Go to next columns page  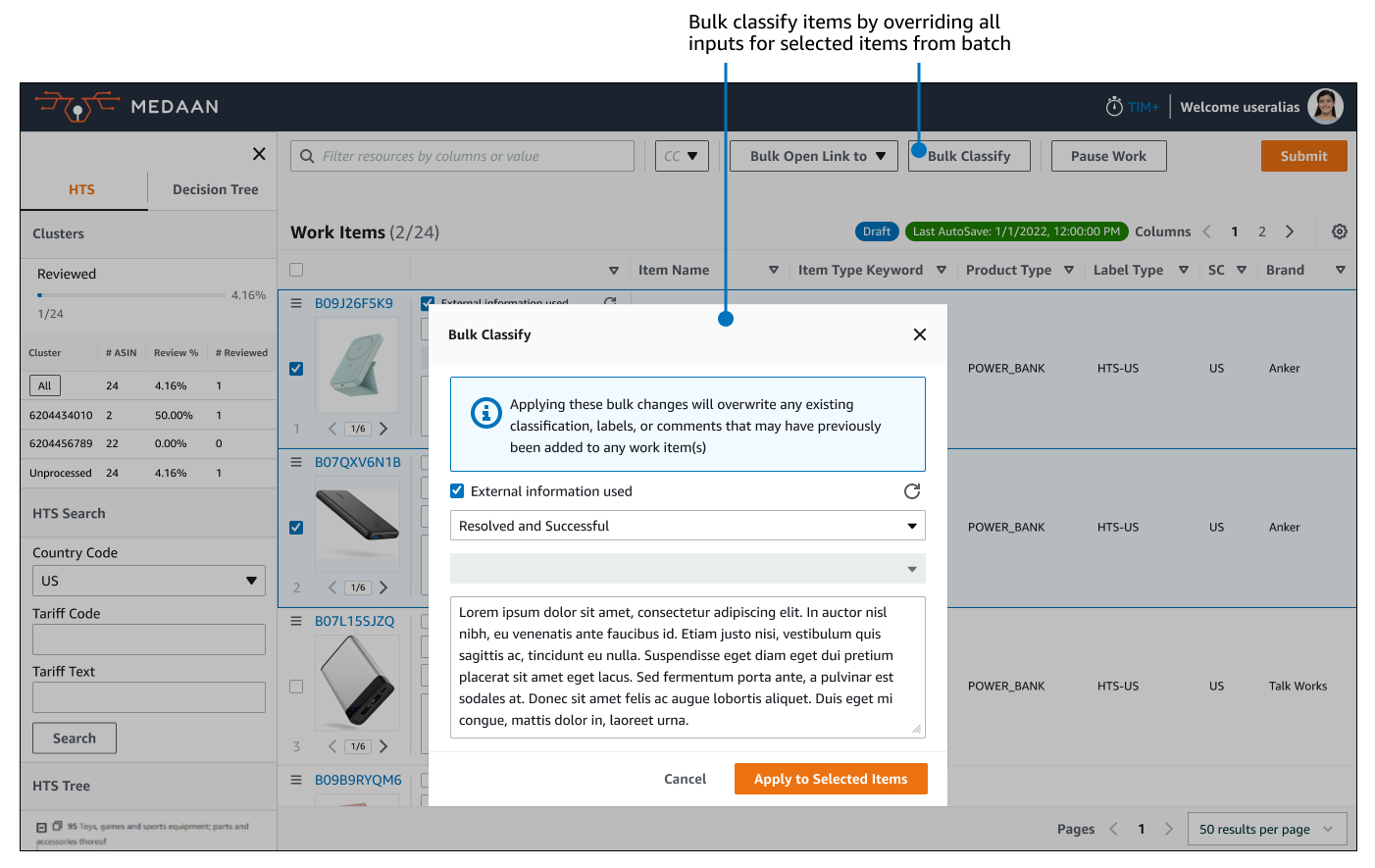click(x=1290, y=231)
